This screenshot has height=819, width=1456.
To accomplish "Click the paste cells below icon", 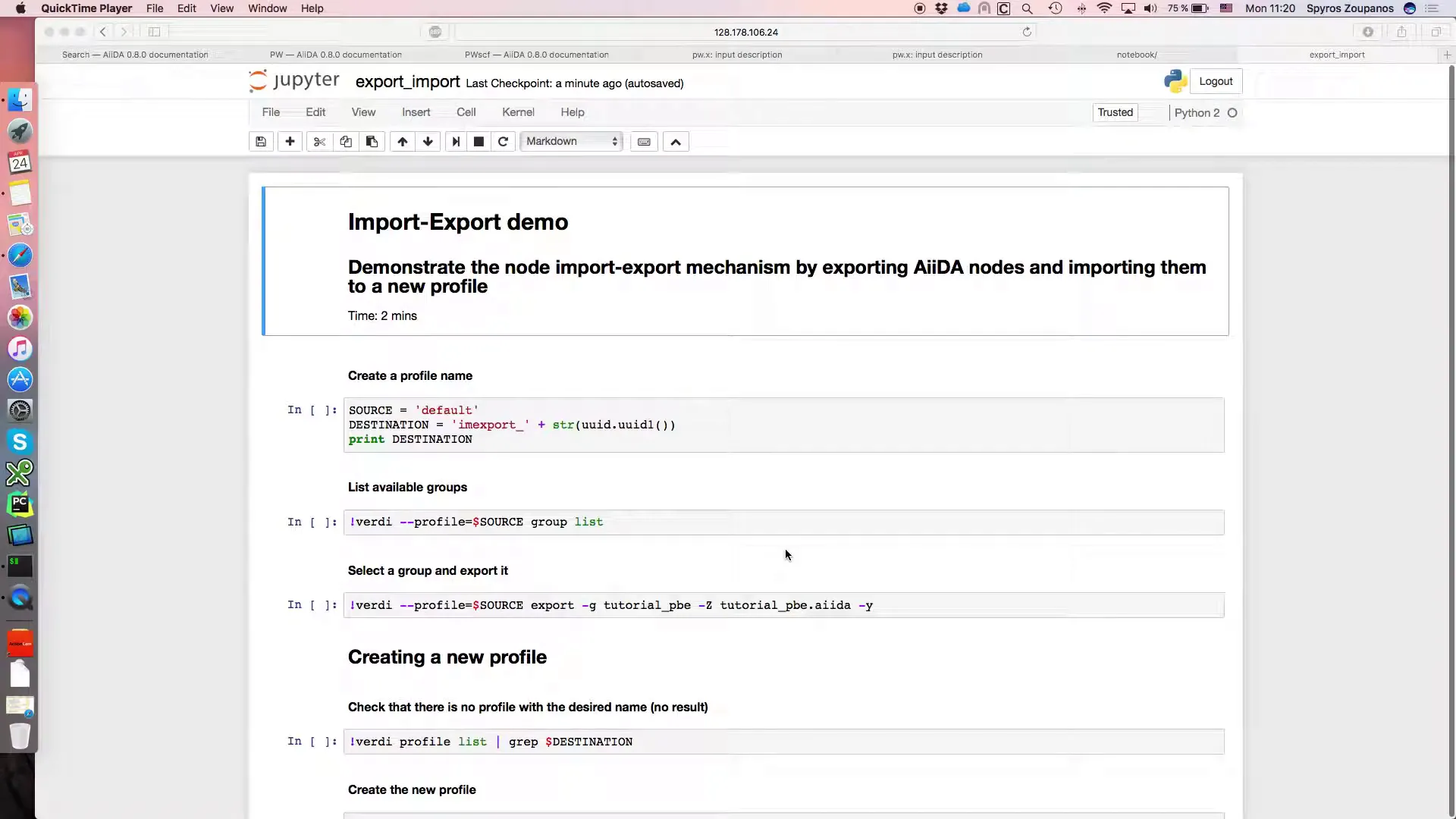I will click(x=372, y=141).
